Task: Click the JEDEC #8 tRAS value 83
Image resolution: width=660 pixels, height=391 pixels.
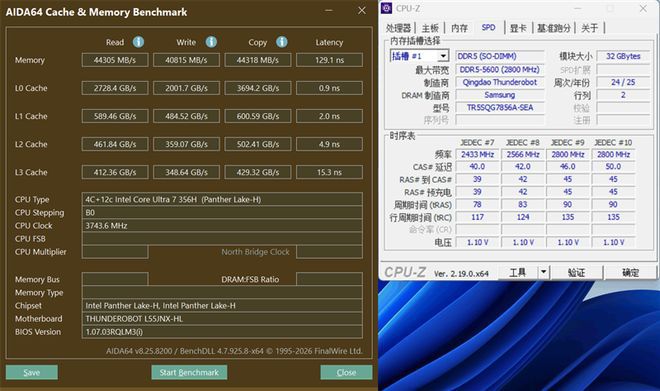Action: pos(523,205)
